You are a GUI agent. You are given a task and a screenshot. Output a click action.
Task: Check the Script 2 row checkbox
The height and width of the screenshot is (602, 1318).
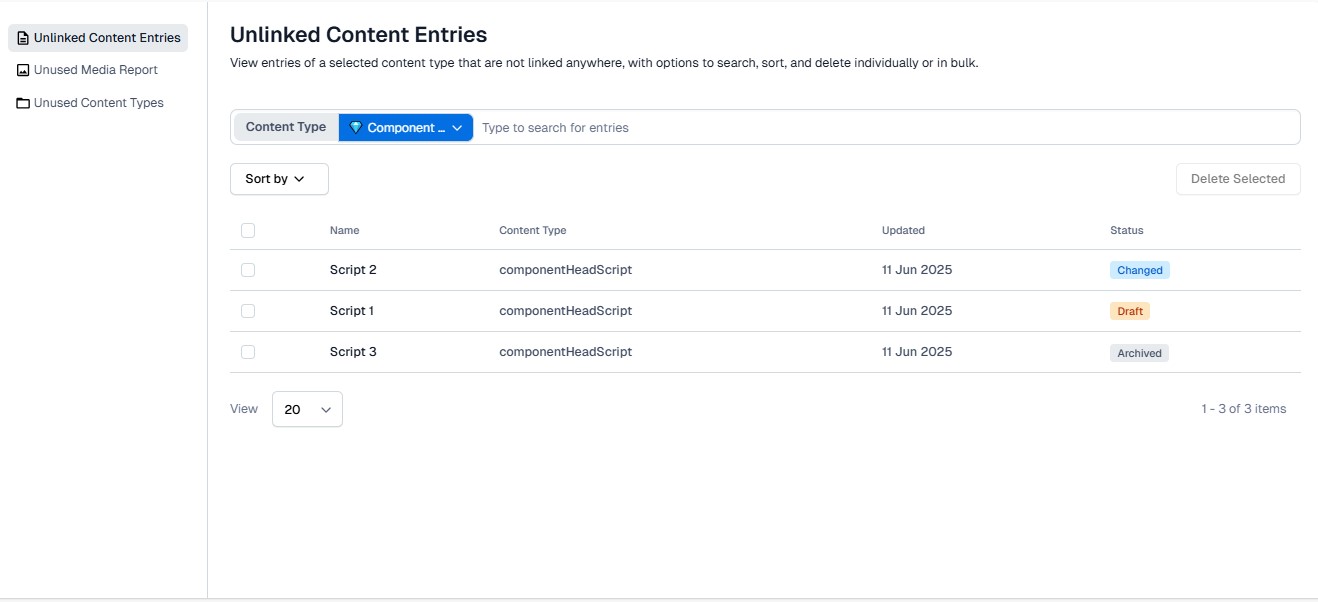(248, 269)
